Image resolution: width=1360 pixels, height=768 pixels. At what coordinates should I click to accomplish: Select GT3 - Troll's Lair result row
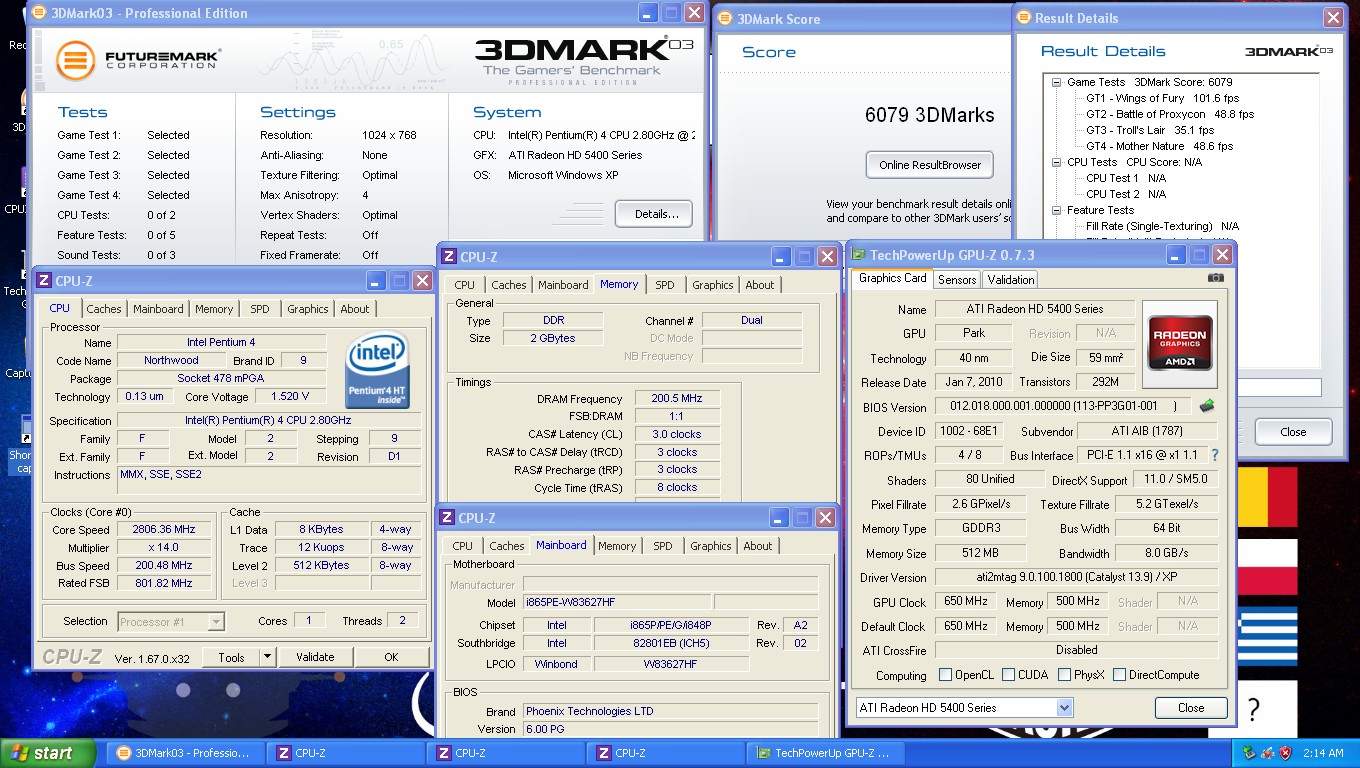tap(1150, 130)
